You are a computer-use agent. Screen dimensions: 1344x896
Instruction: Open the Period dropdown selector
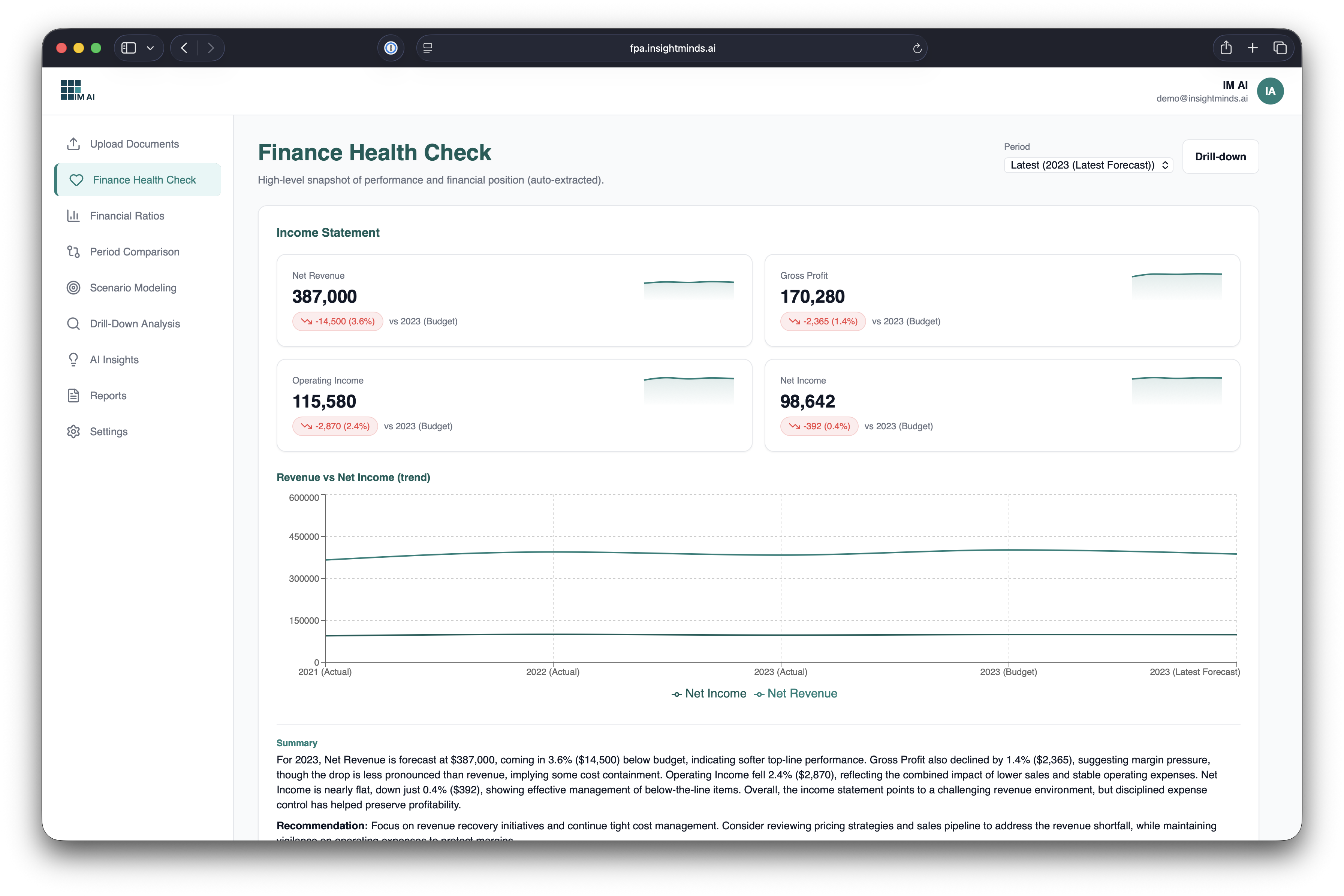point(1088,165)
